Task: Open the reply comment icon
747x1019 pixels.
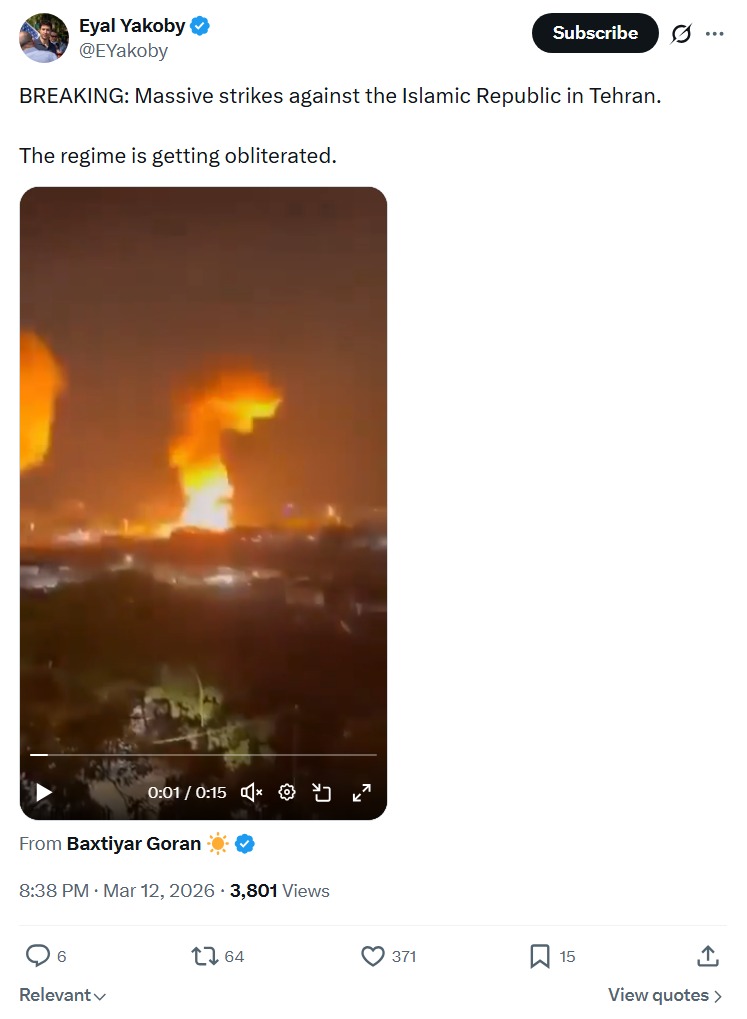Action: click(38, 955)
